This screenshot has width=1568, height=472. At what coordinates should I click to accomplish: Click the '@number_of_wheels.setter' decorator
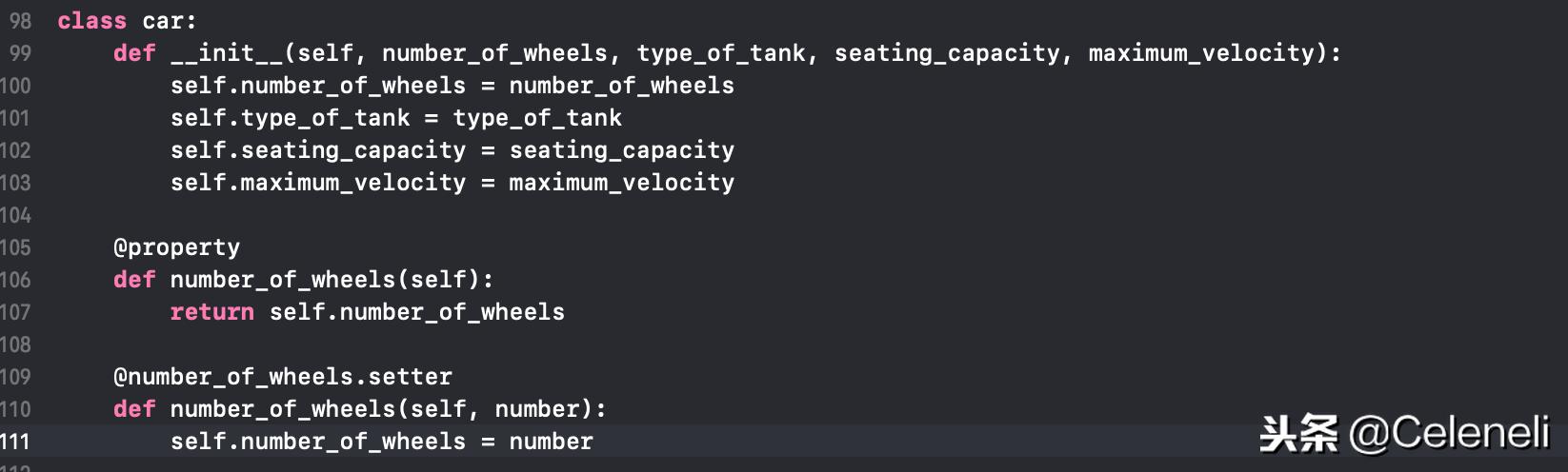(283, 377)
